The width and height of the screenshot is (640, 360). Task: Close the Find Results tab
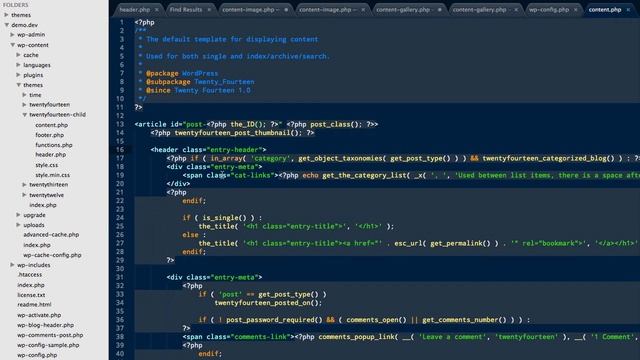click(x=209, y=9)
